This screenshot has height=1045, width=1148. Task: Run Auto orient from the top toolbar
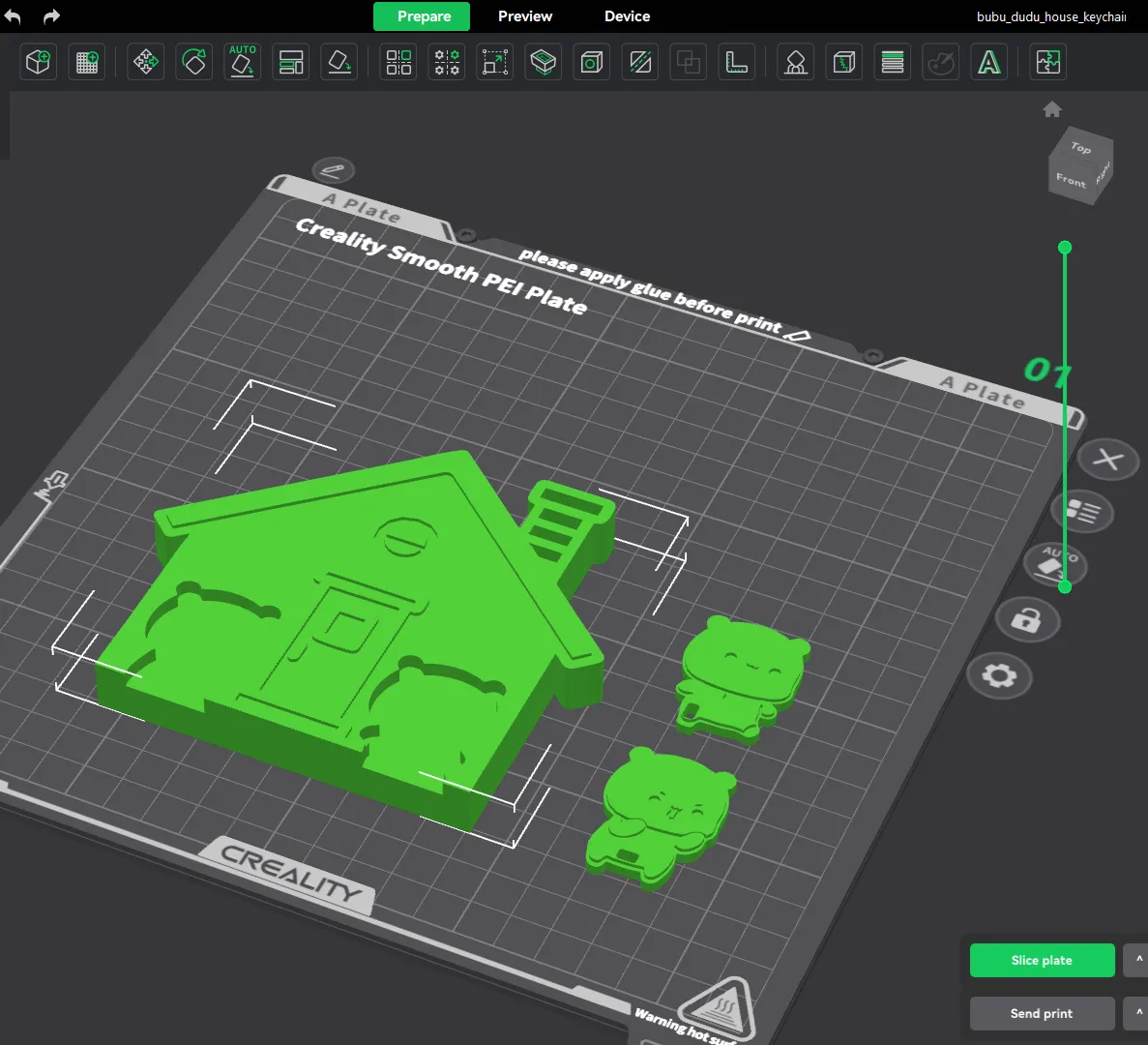pos(243,62)
